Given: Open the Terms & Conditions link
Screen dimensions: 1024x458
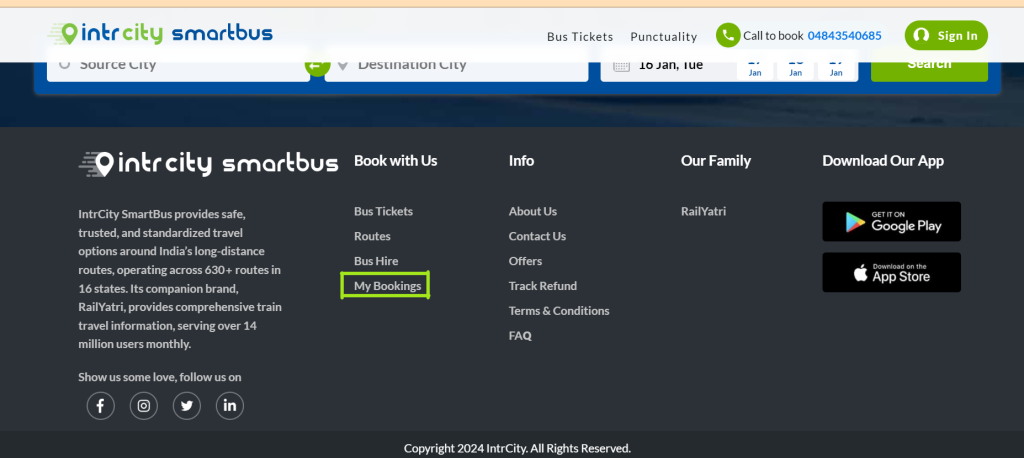Looking at the screenshot, I should click(559, 310).
